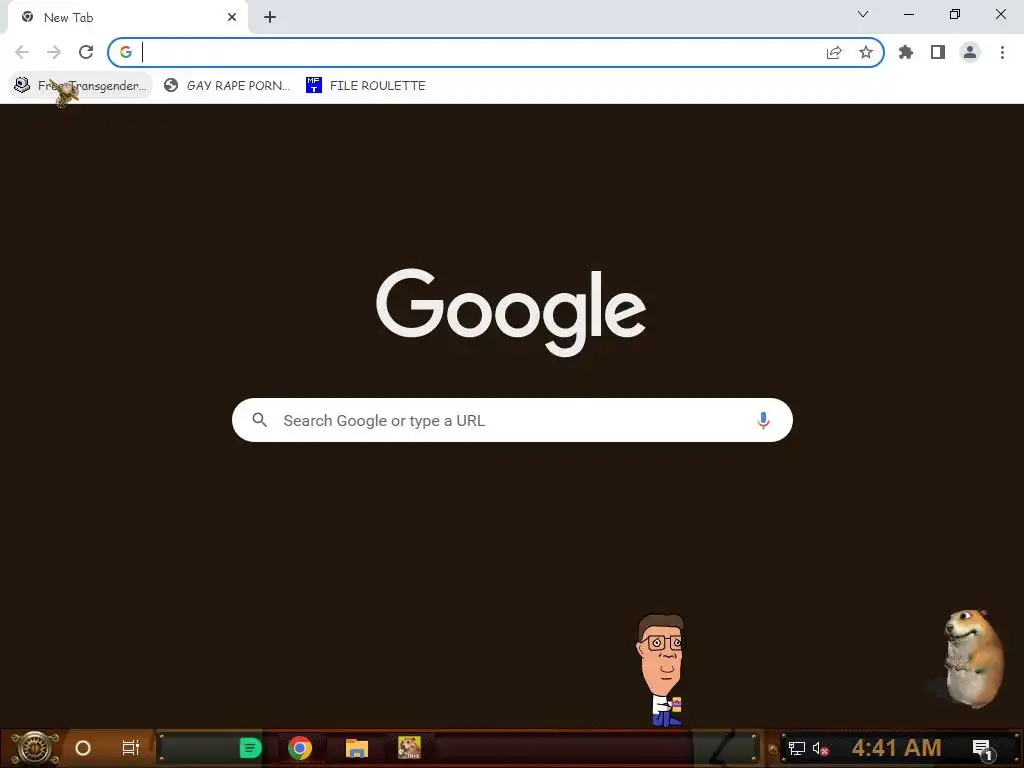Open a new tab with the plus button
The image size is (1024, 768).
point(270,18)
